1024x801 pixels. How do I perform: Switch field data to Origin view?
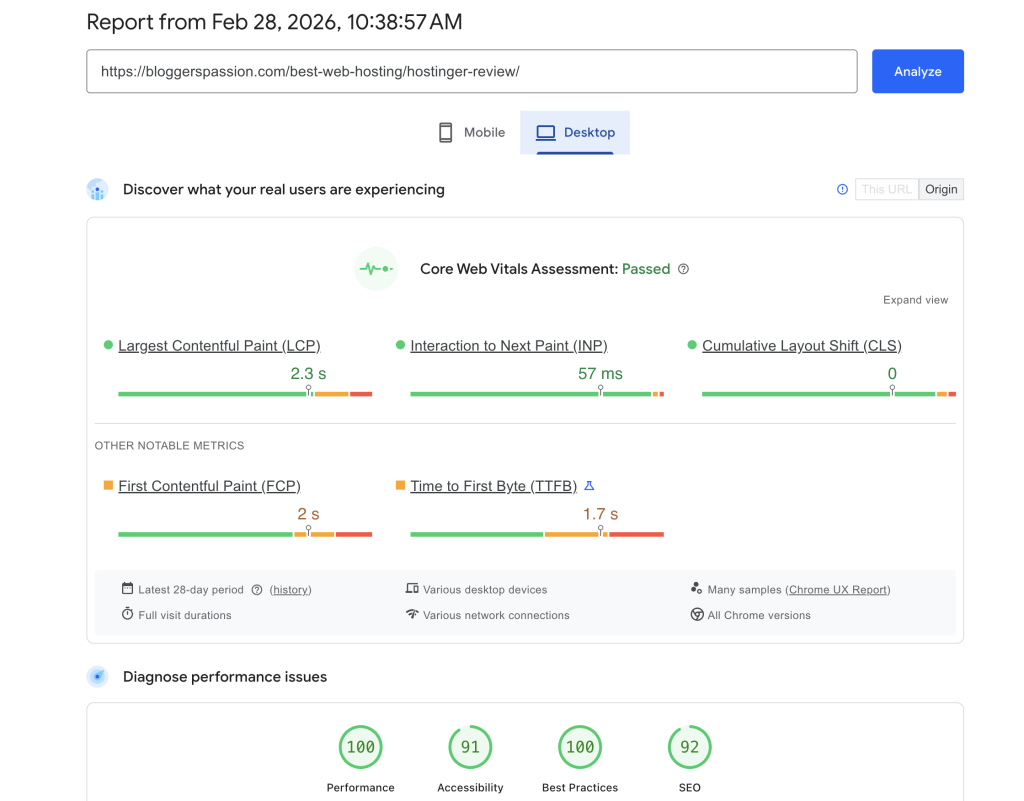940,188
